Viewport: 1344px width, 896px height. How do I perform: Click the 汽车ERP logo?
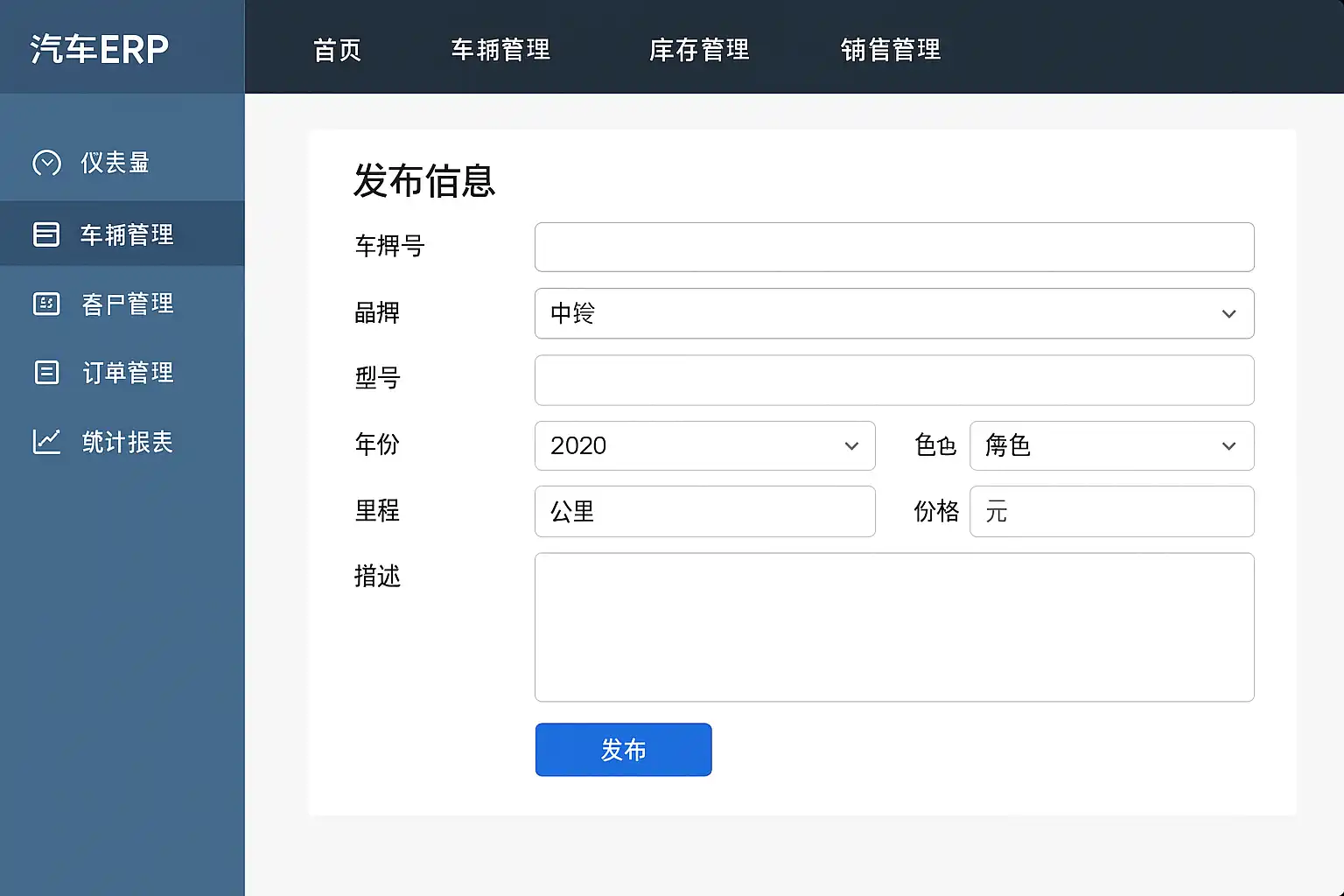[100, 49]
